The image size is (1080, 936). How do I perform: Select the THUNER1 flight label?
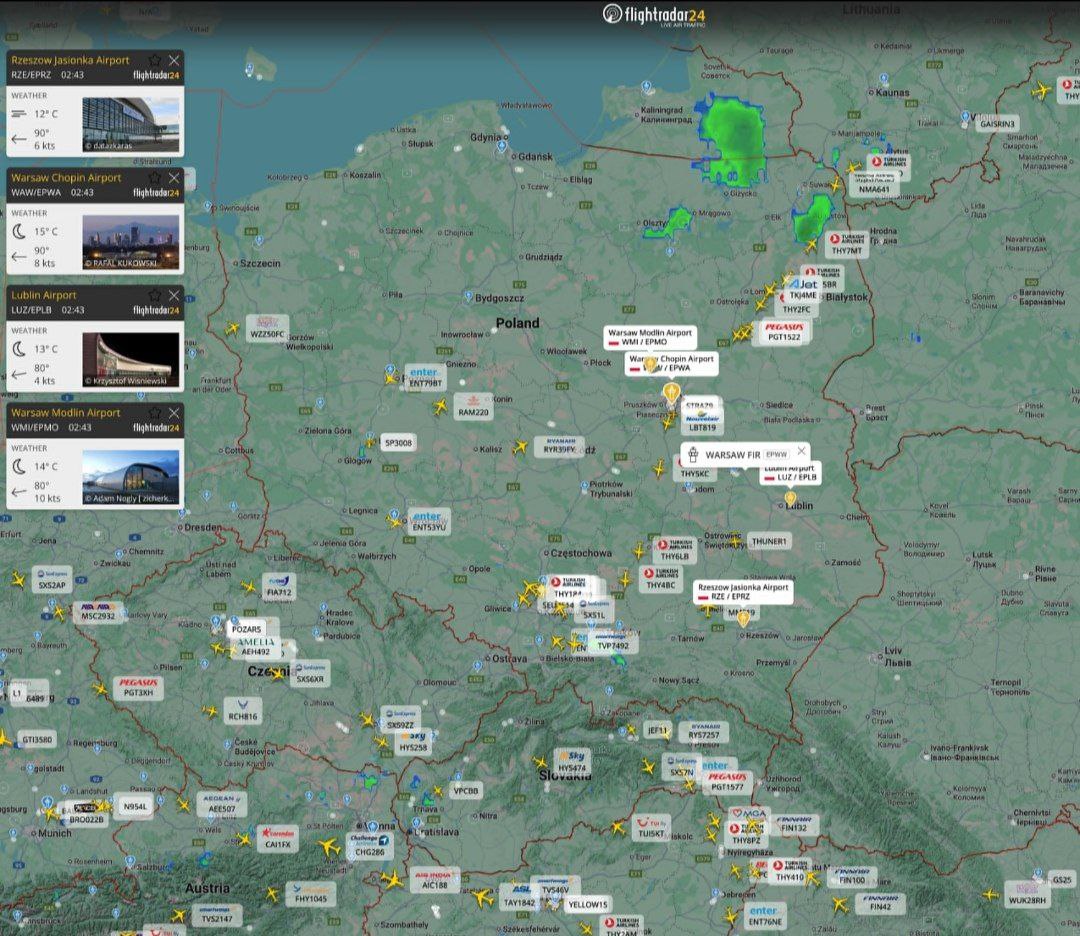[x=768, y=541]
